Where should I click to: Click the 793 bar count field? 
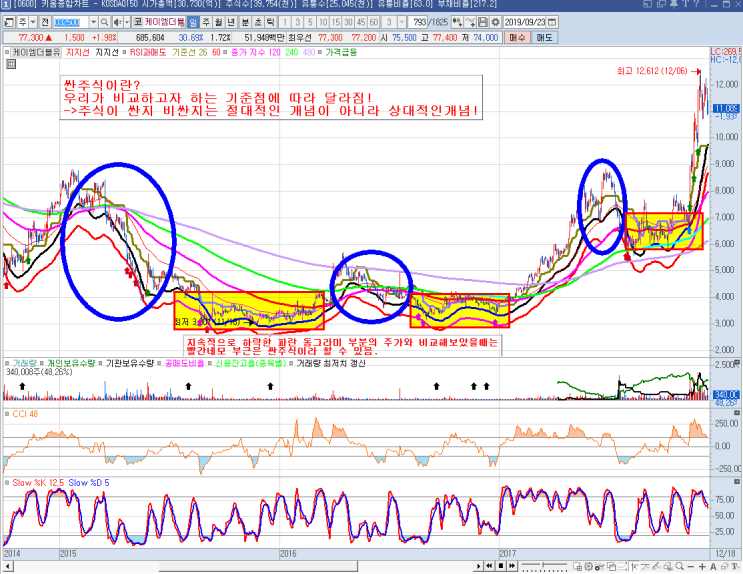coord(419,22)
